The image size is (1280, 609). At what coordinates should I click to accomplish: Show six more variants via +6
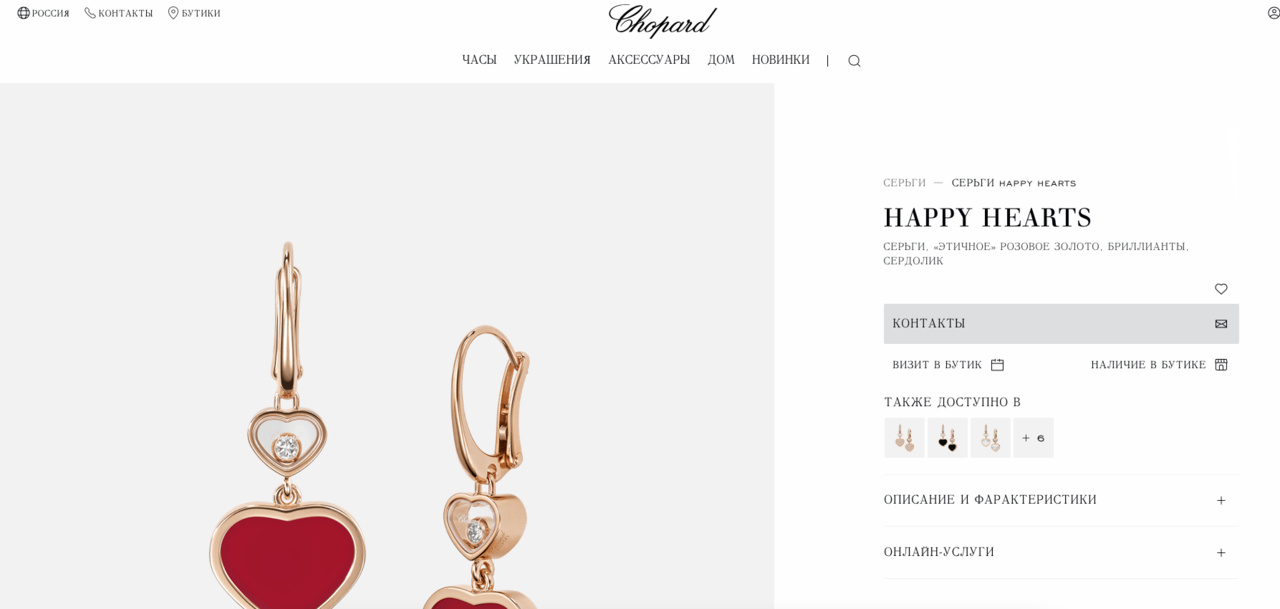[1033, 438]
